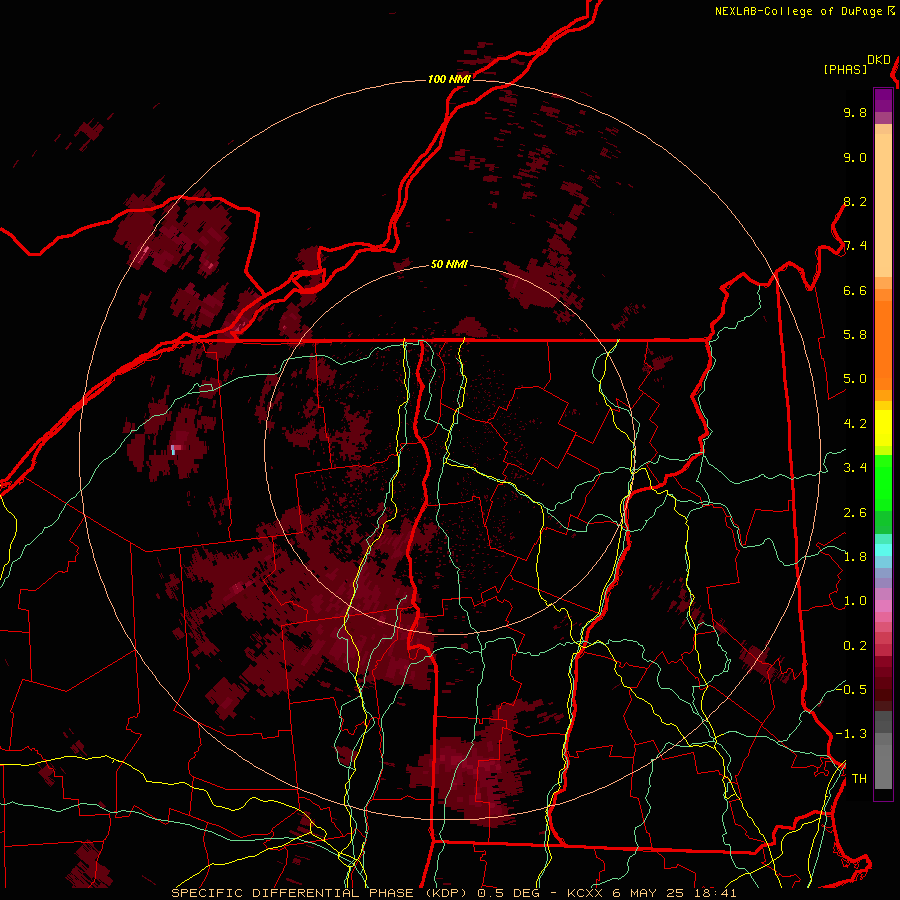Select the 7.4 scale label
The height and width of the screenshot is (900, 900).
coord(855,246)
